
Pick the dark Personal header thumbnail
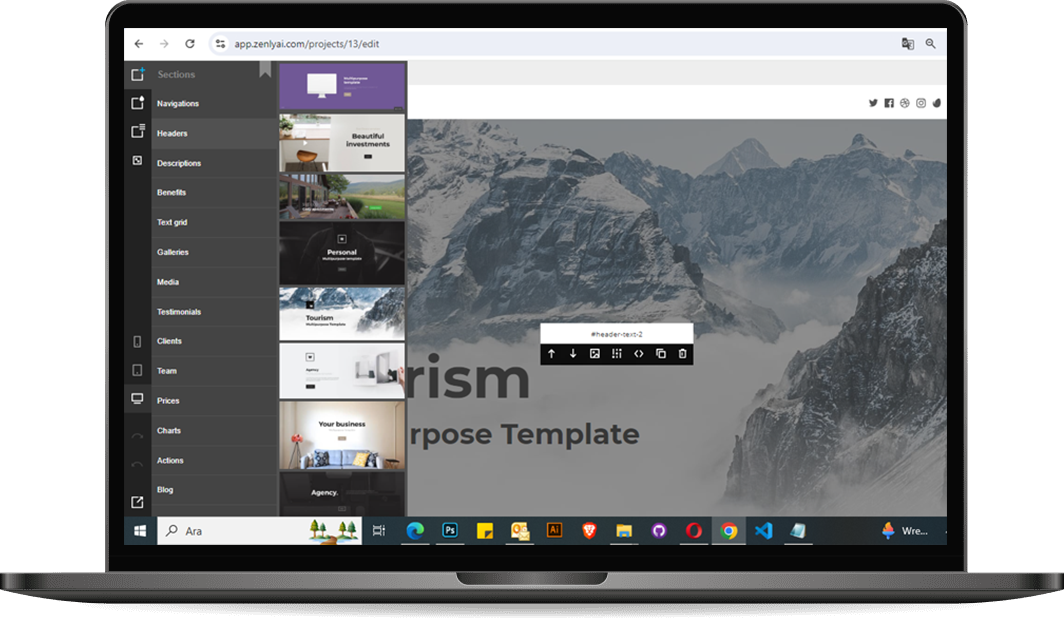point(342,252)
